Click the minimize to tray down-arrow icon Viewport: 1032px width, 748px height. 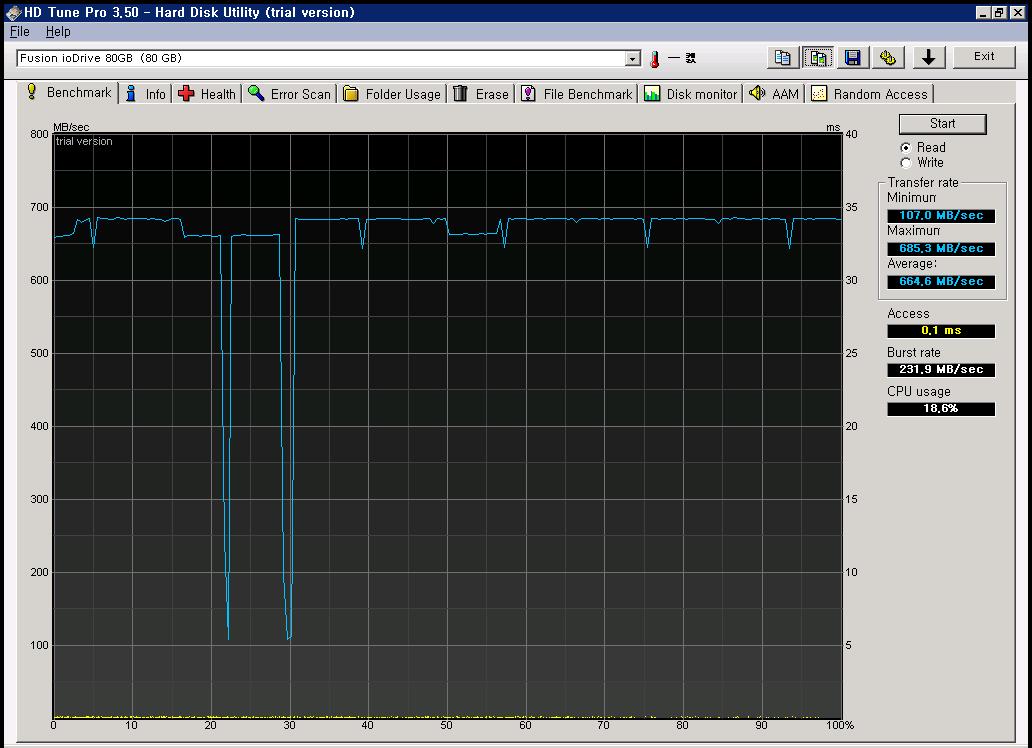tap(929, 58)
